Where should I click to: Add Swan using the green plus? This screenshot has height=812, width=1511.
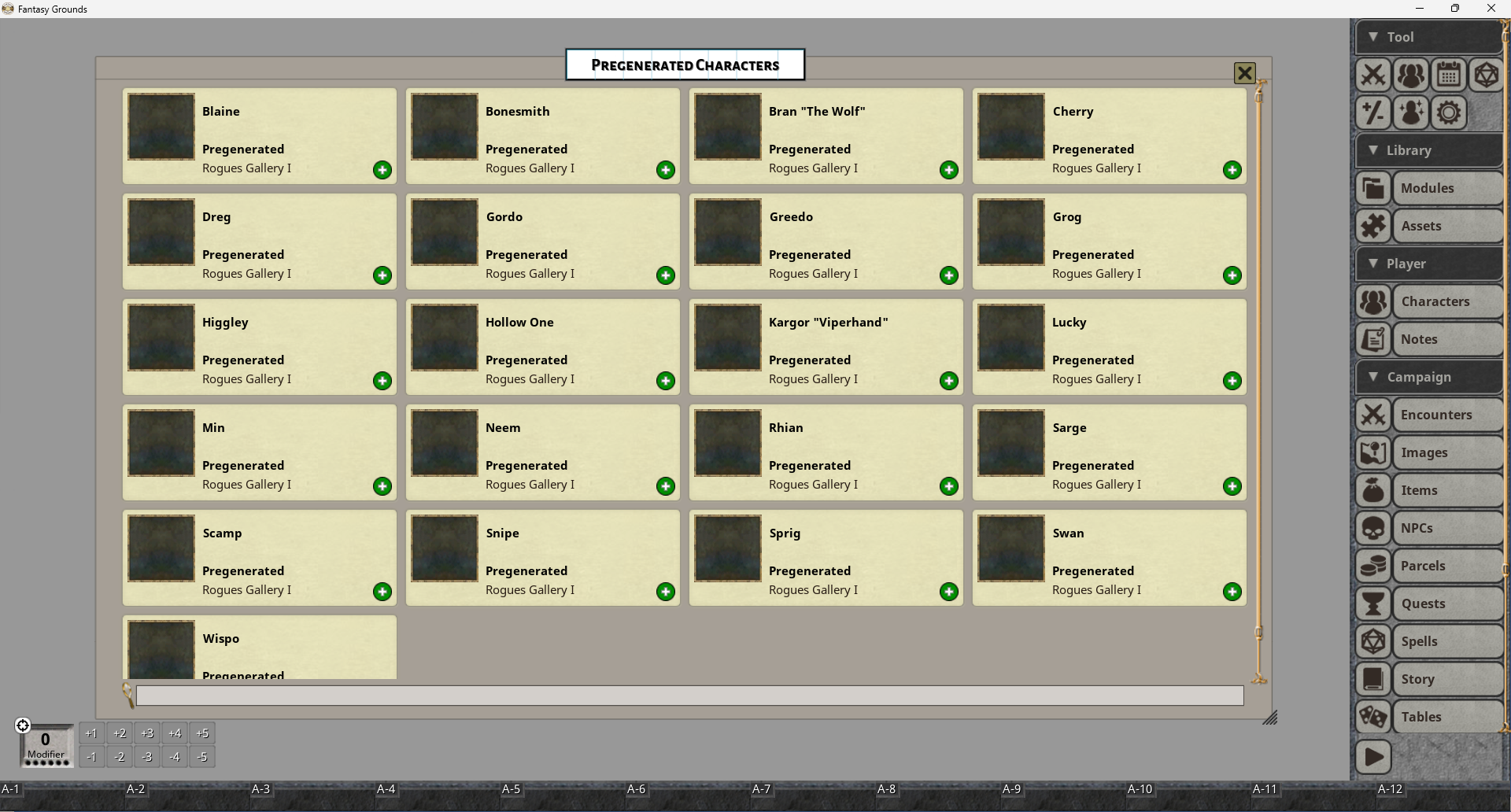pos(1232,592)
